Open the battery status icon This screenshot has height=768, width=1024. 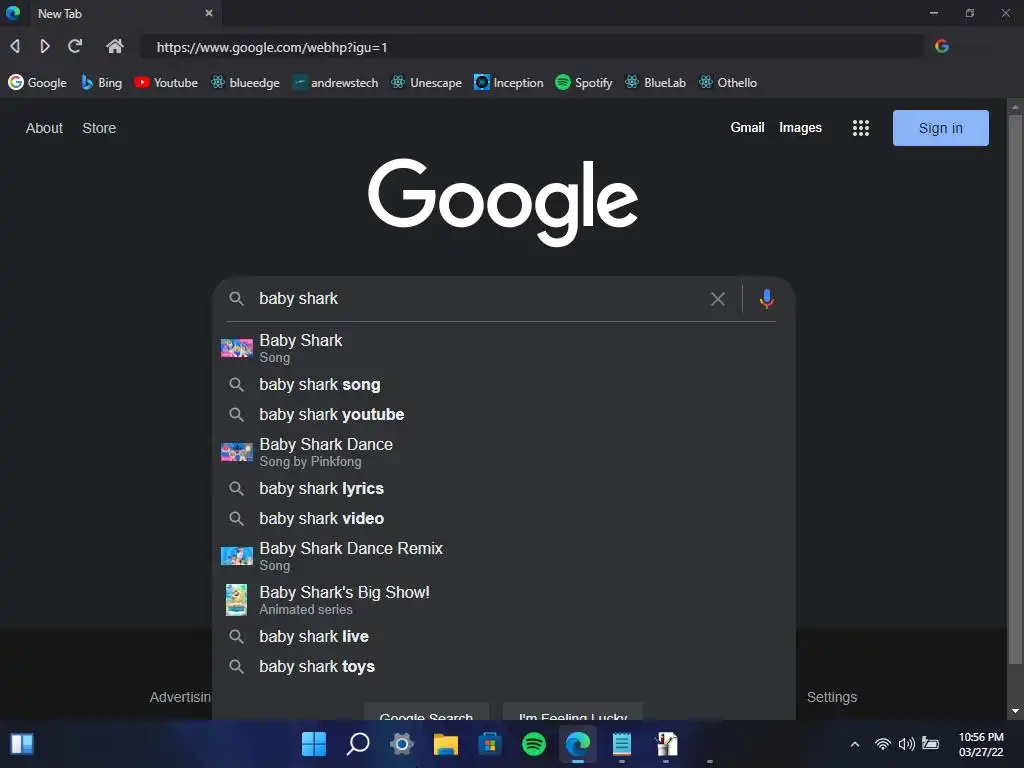(931, 743)
